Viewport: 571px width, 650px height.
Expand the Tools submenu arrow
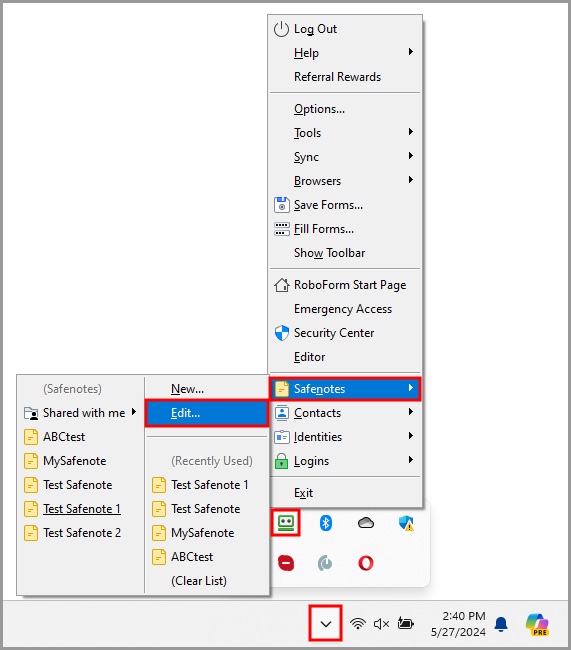pos(411,132)
